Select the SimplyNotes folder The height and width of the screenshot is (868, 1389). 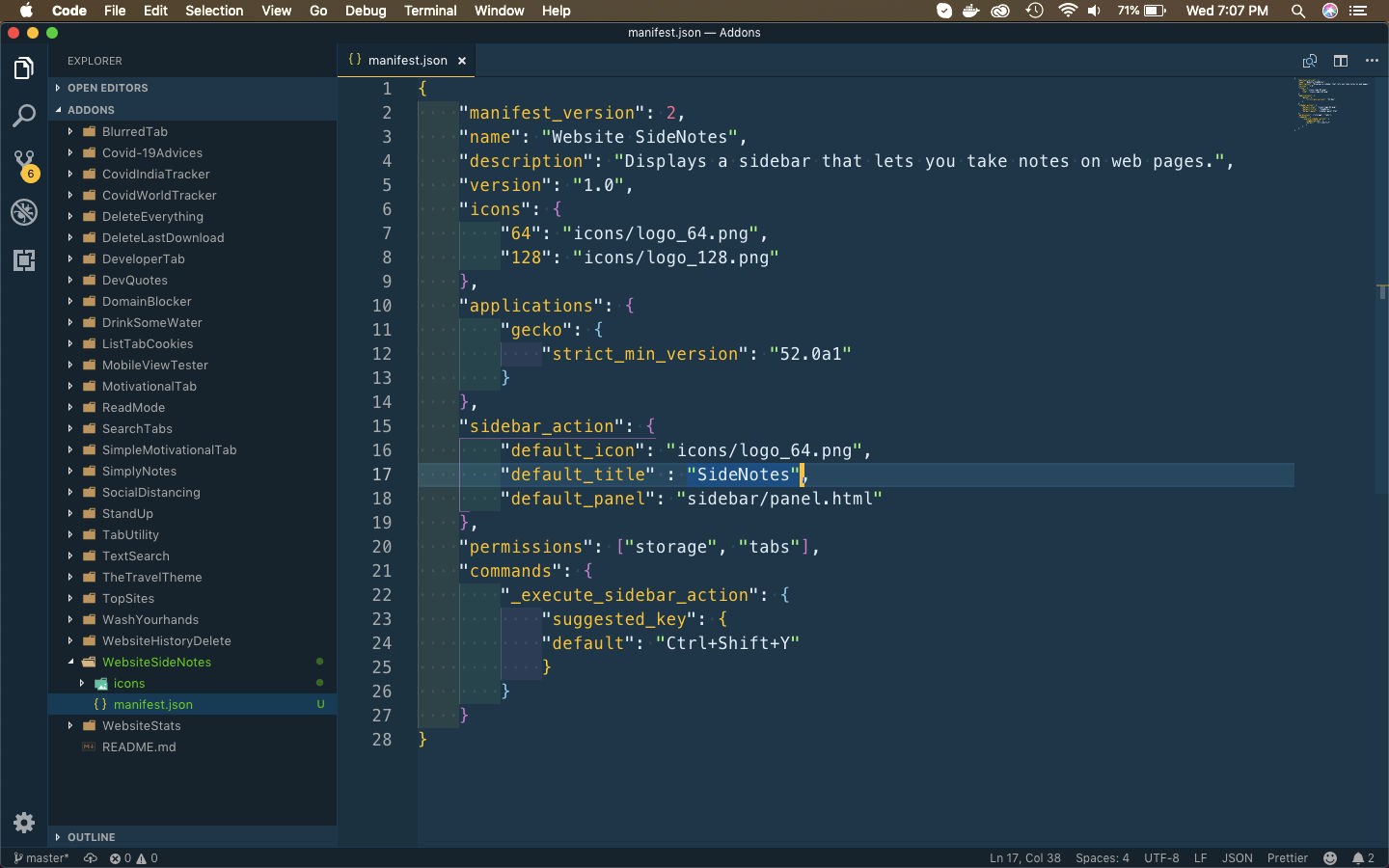pos(193,472)
